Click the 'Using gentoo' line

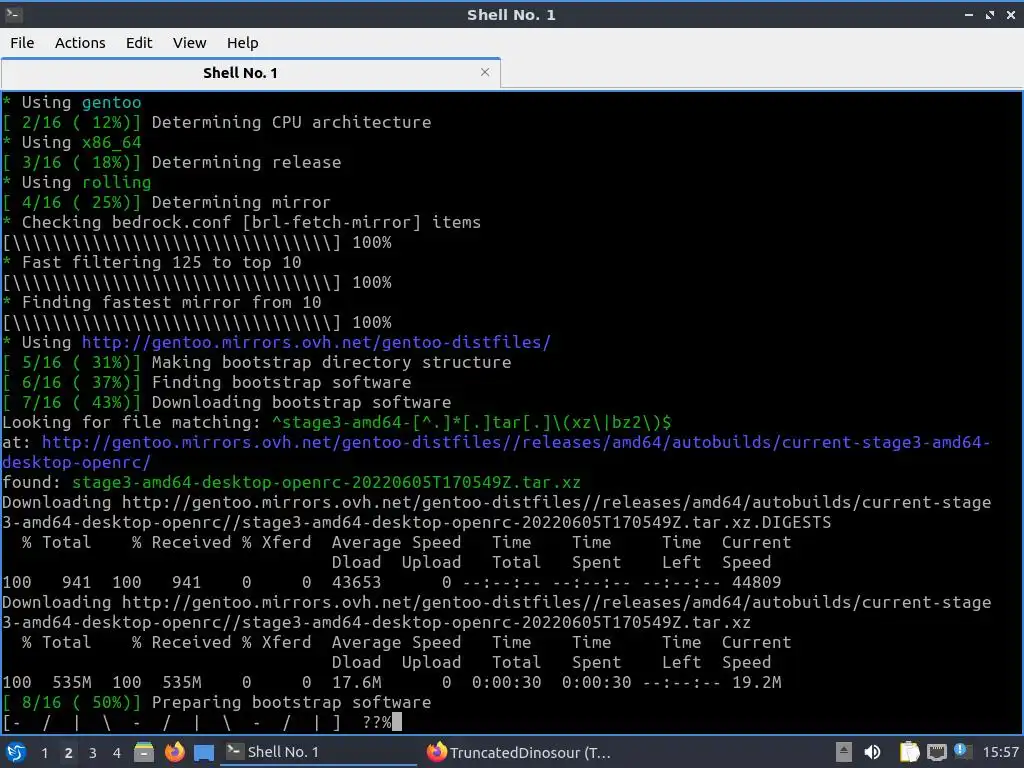point(72,103)
